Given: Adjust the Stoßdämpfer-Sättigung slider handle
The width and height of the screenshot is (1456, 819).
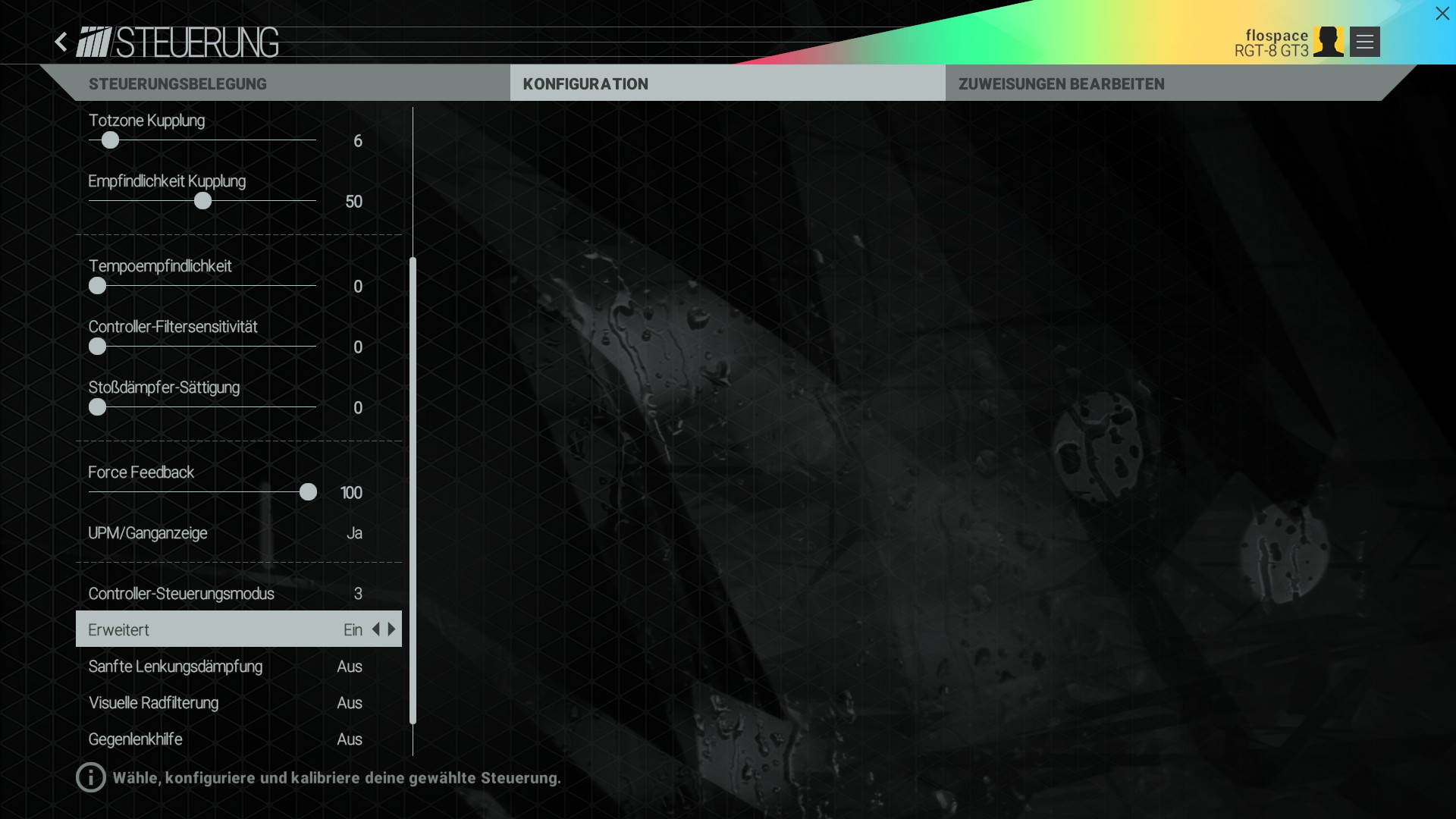Looking at the screenshot, I should 97,407.
